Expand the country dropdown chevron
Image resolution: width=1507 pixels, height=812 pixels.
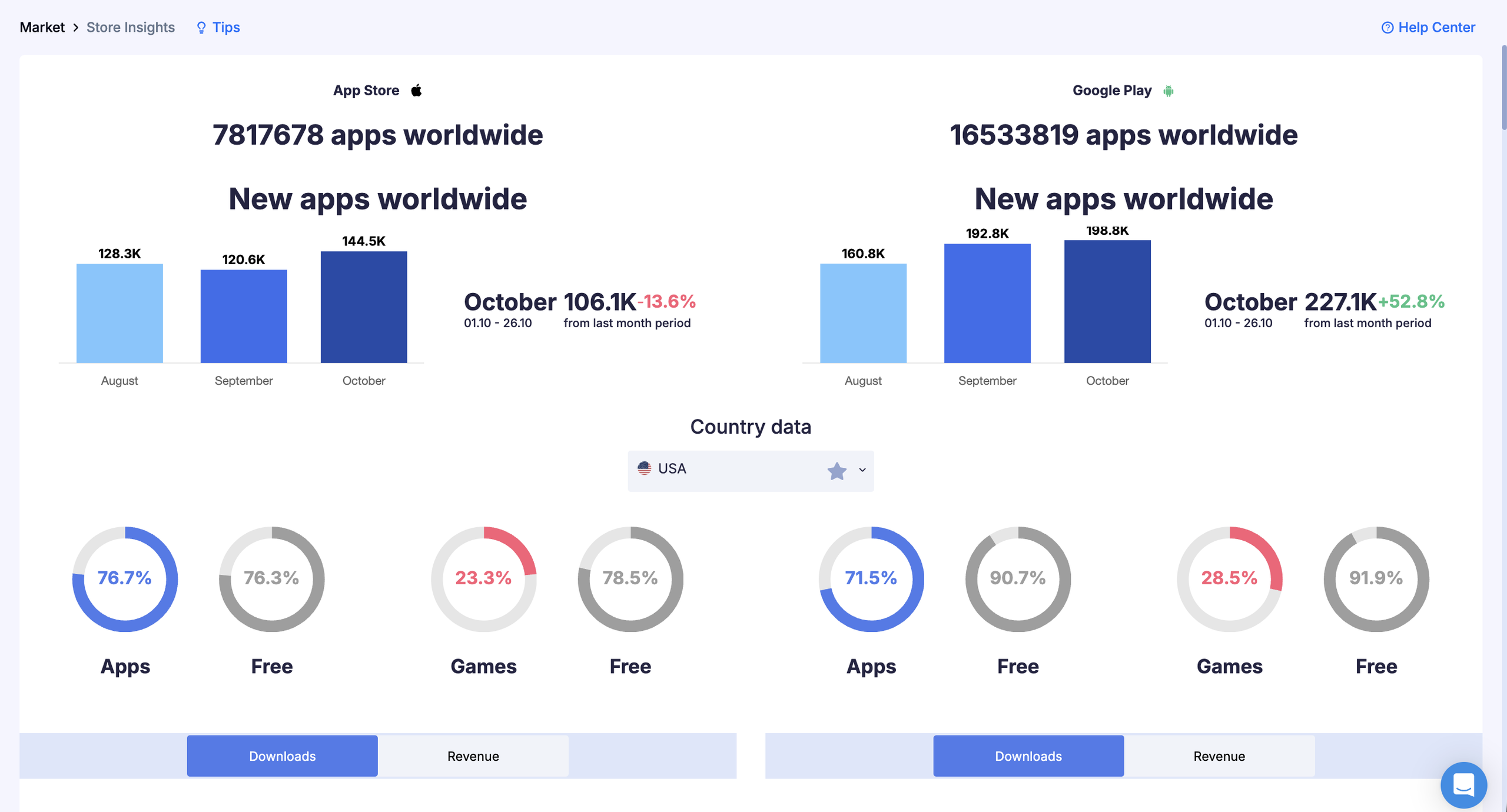862,470
